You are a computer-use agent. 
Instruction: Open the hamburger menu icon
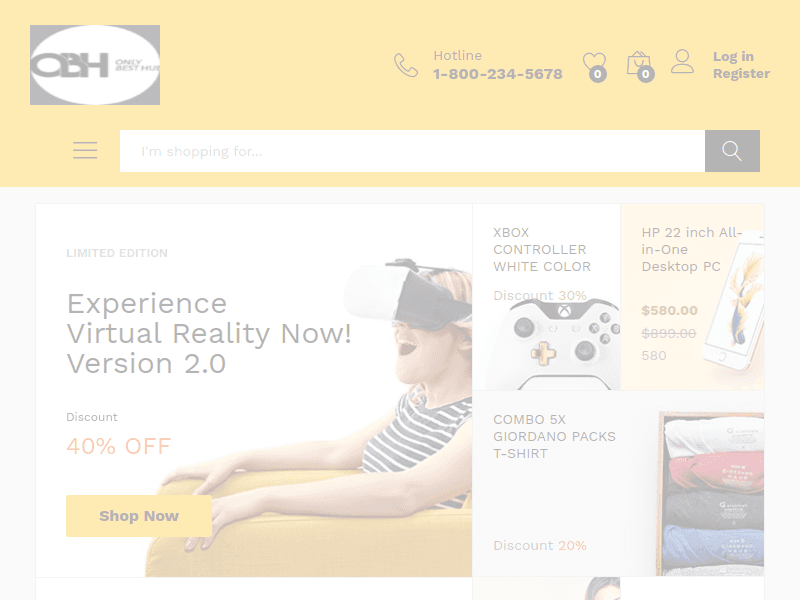[85, 151]
